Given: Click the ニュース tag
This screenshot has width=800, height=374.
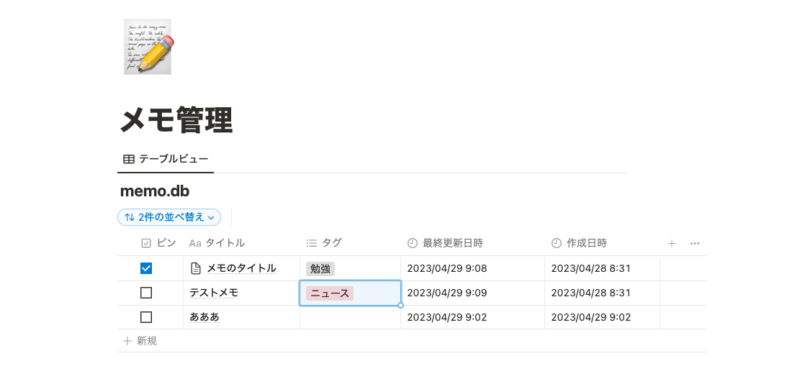Looking at the screenshot, I should tap(330, 293).
